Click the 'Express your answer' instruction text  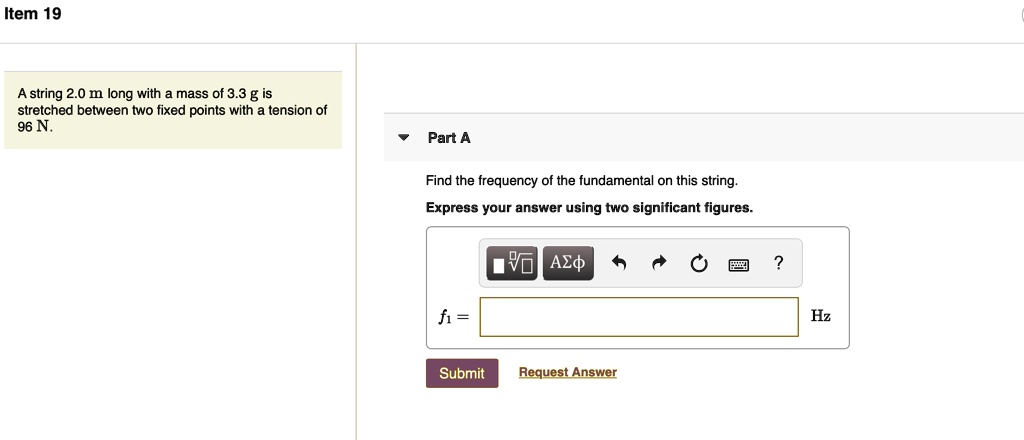coord(589,208)
